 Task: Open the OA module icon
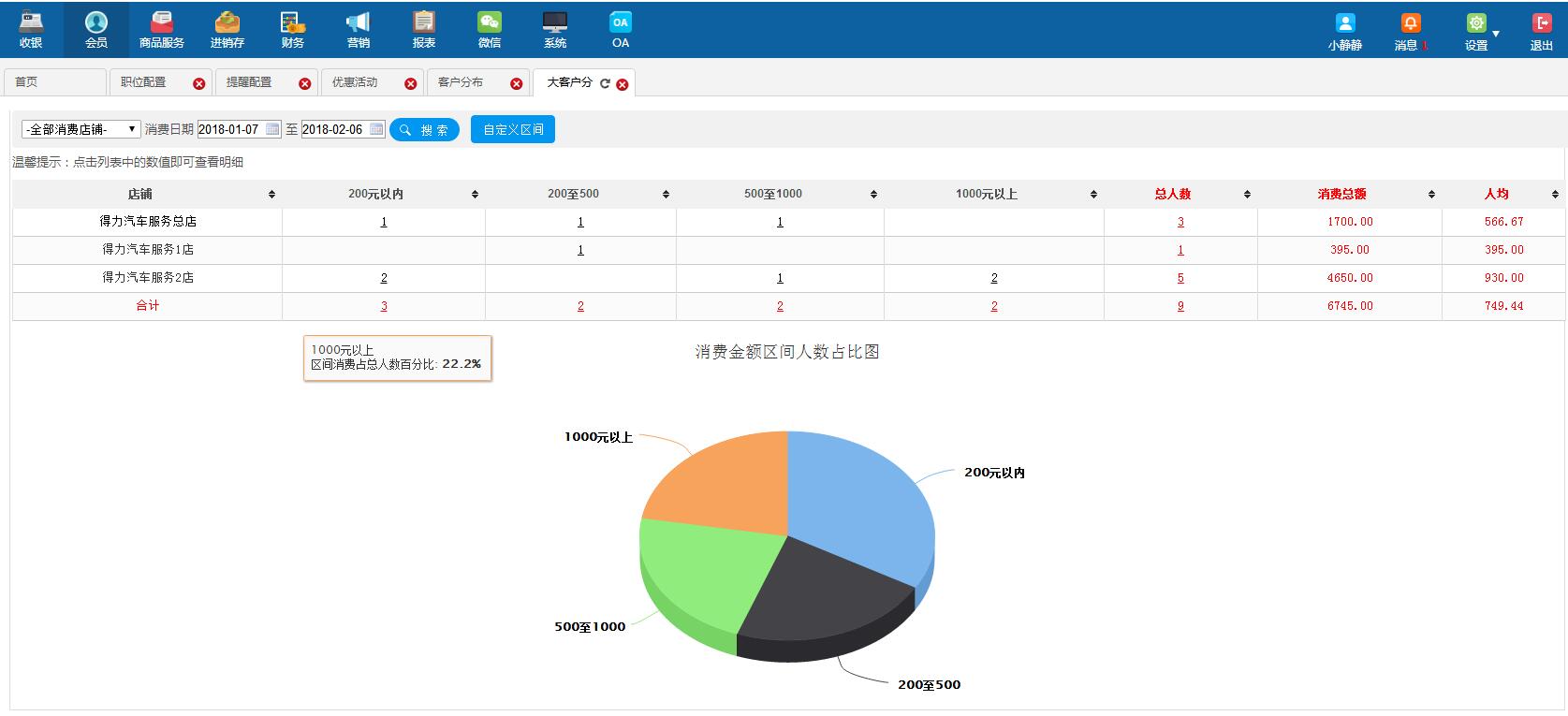tap(620, 22)
